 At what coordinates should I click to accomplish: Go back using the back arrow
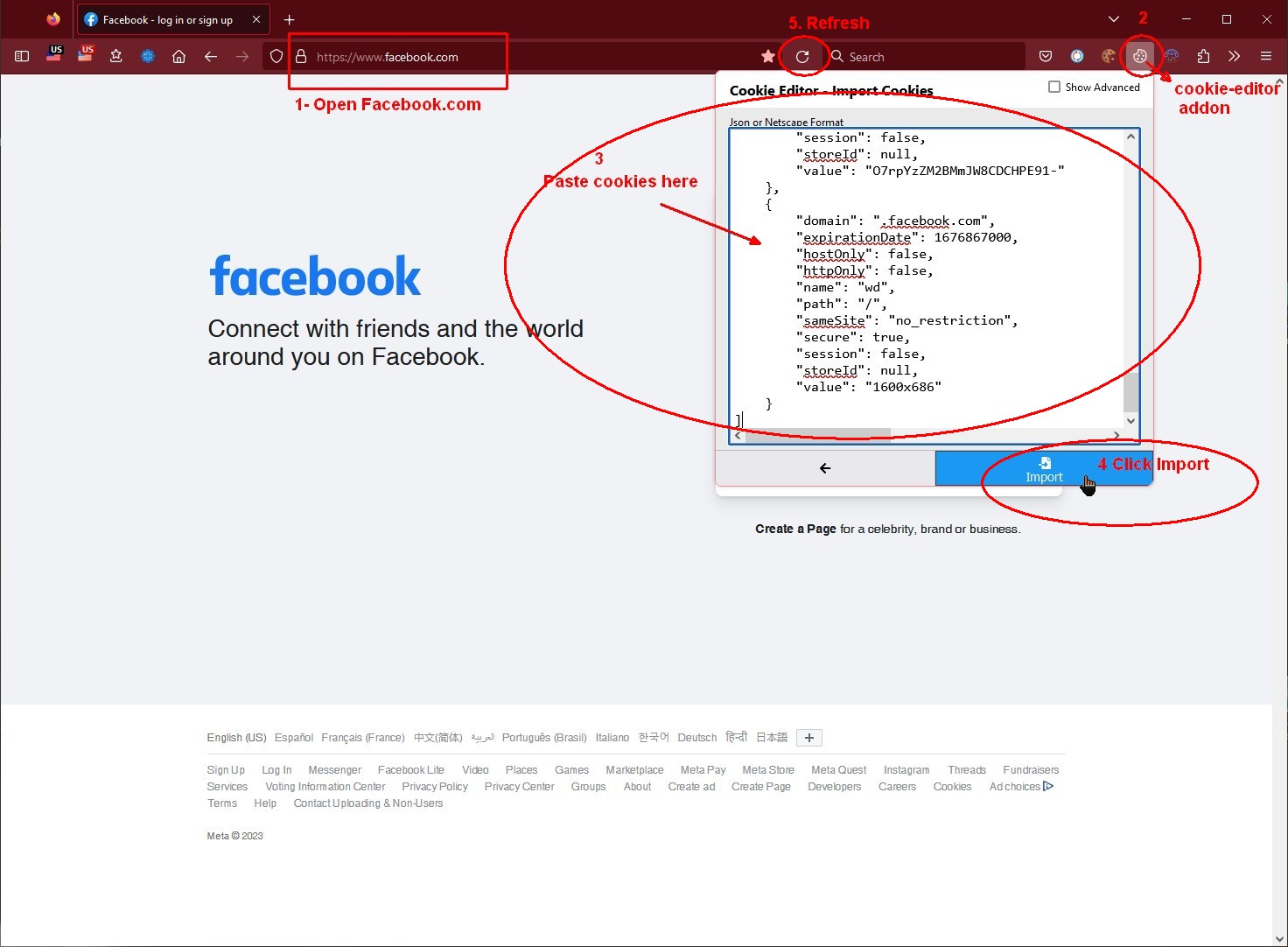[x=210, y=57]
